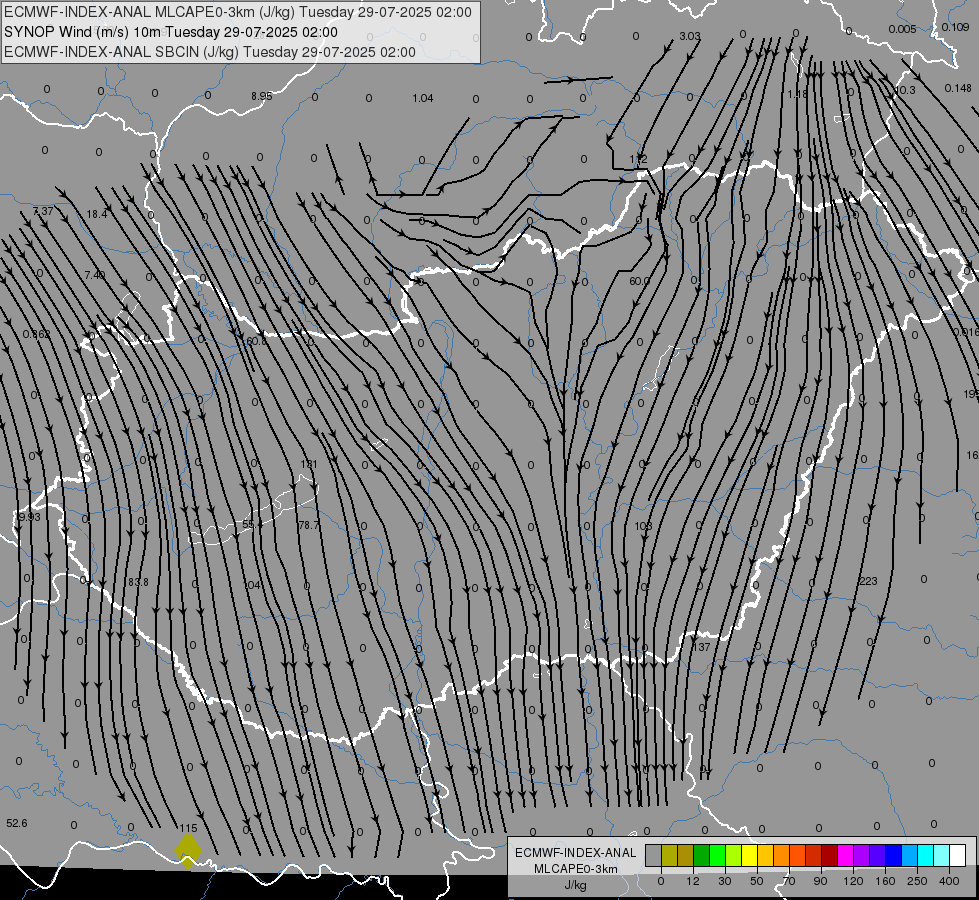Select the gray swatch in the MLCAPE legend
This screenshot has width=979, height=900.
653,856
